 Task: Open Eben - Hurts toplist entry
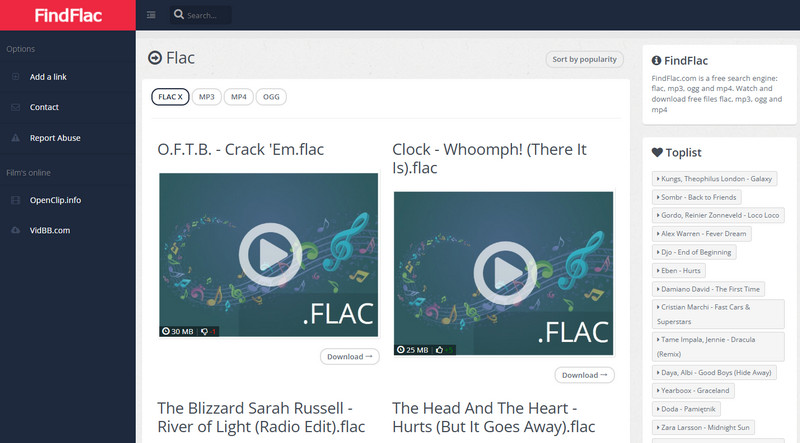click(x=679, y=270)
